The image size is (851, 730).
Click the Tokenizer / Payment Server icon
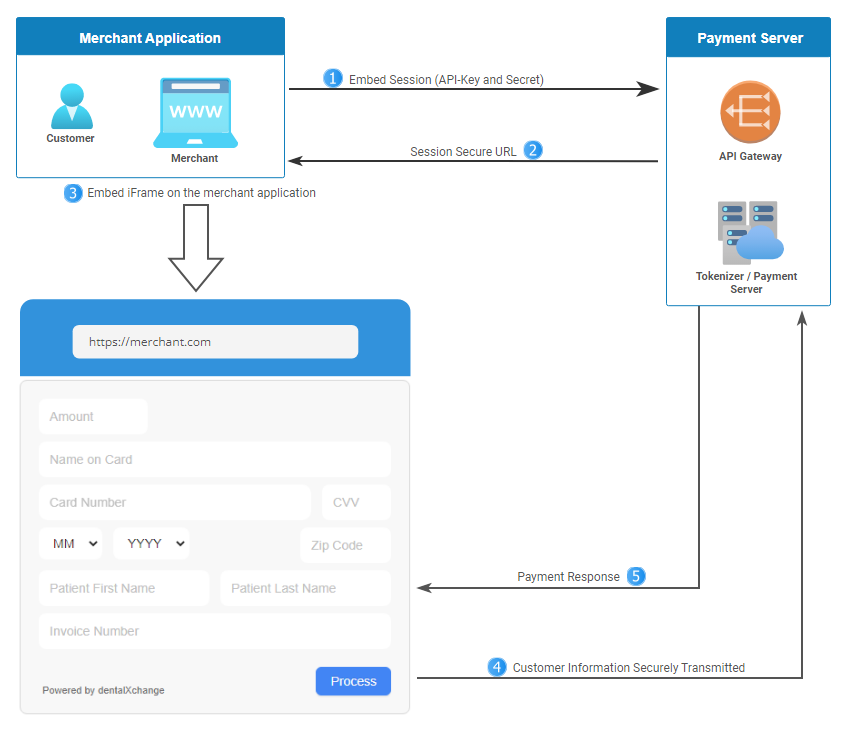tap(749, 232)
